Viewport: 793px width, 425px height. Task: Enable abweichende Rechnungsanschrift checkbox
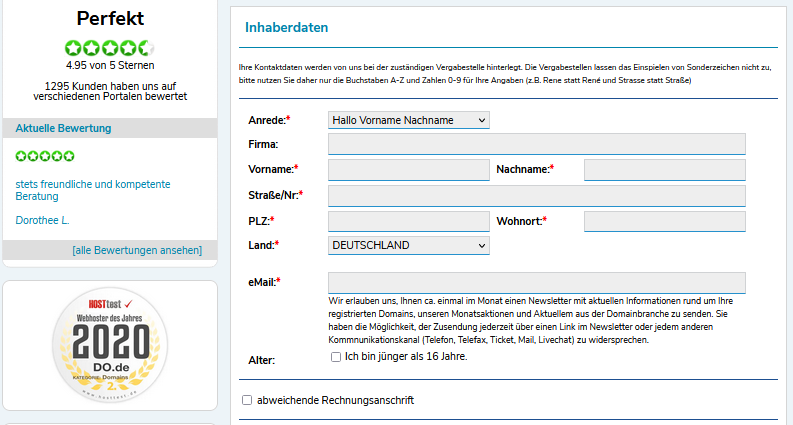click(x=247, y=400)
